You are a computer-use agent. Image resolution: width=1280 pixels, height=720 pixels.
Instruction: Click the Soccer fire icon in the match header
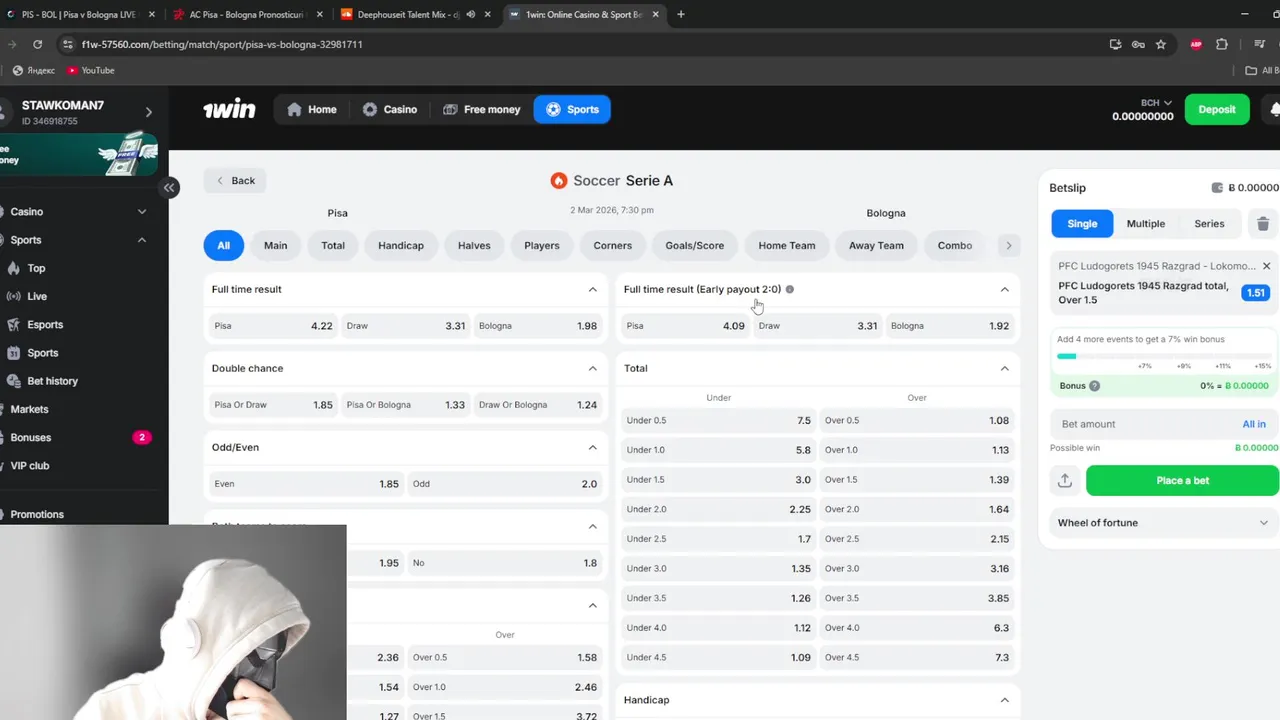(559, 181)
